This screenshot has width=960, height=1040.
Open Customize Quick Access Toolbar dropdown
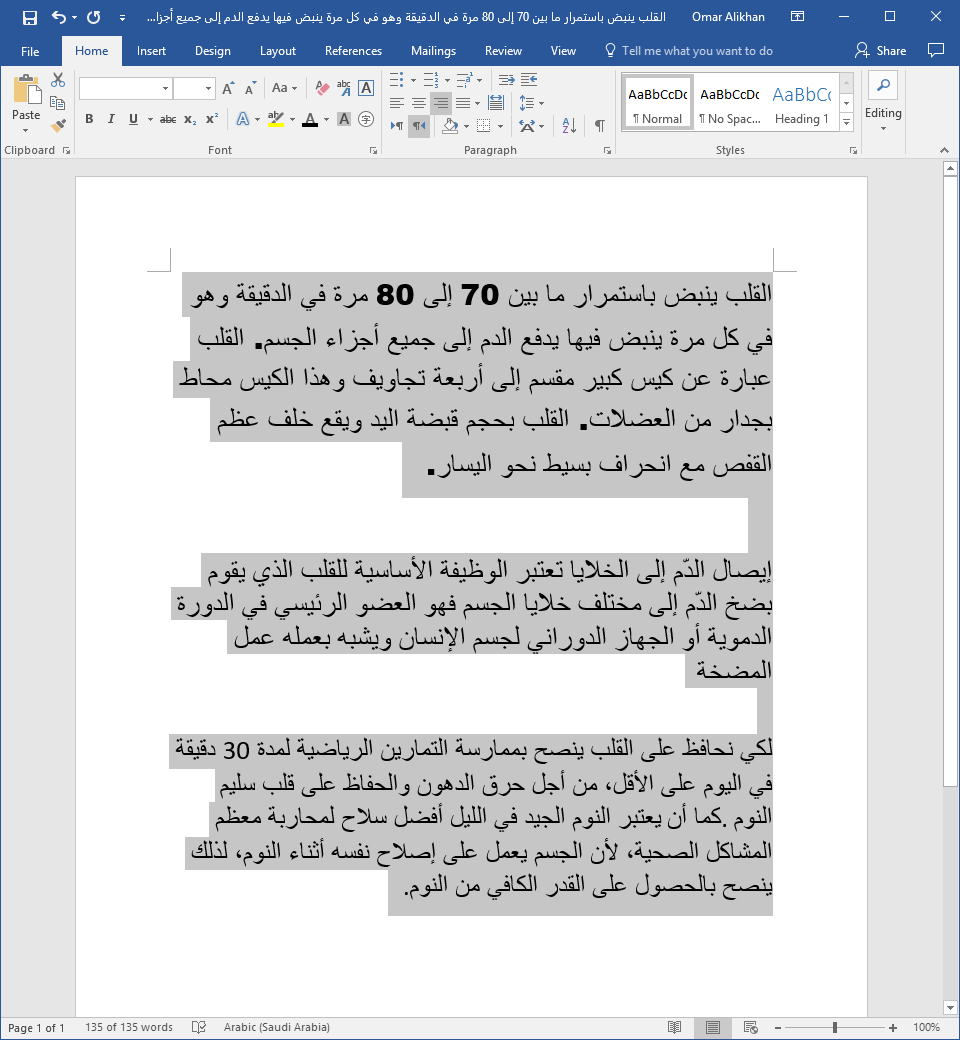122,18
